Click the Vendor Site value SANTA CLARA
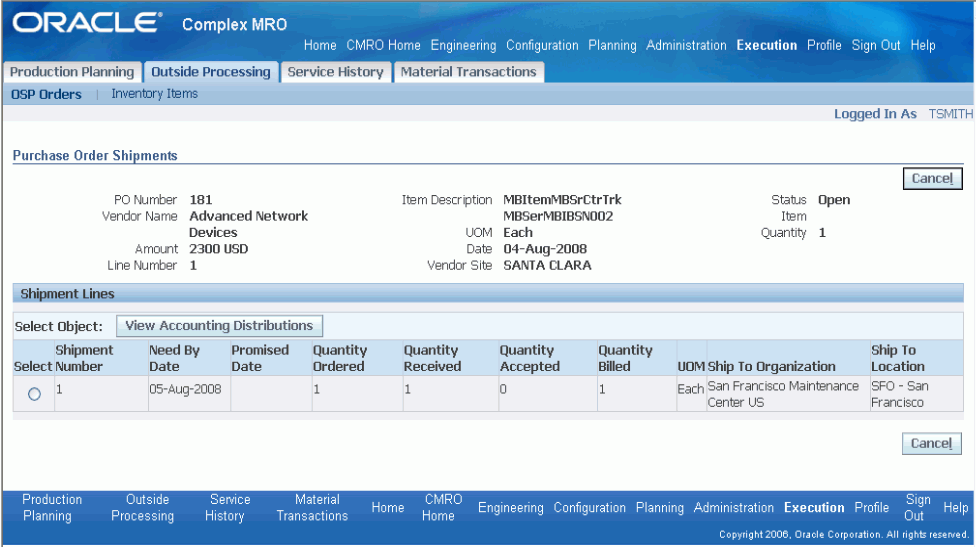The width and height of the screenshot is (976, 547). [x=547, y=266]
